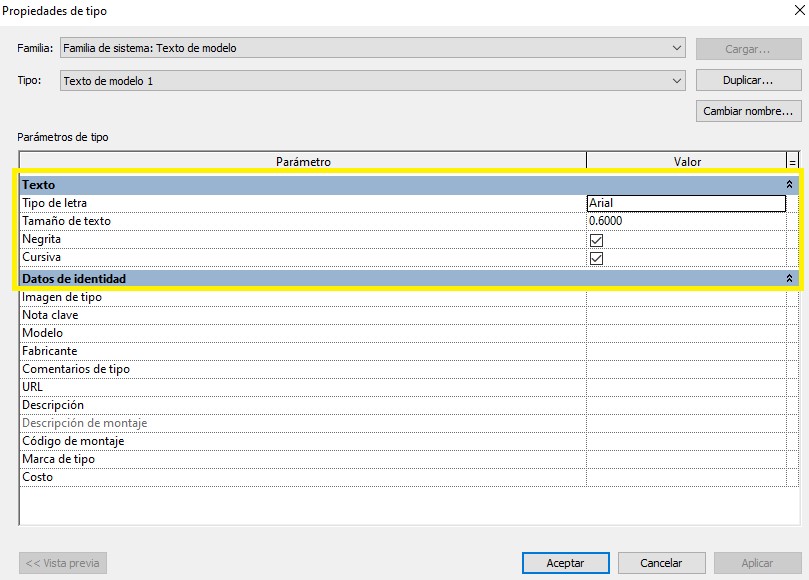Uncheck the Cursiva checkbox

597,258
